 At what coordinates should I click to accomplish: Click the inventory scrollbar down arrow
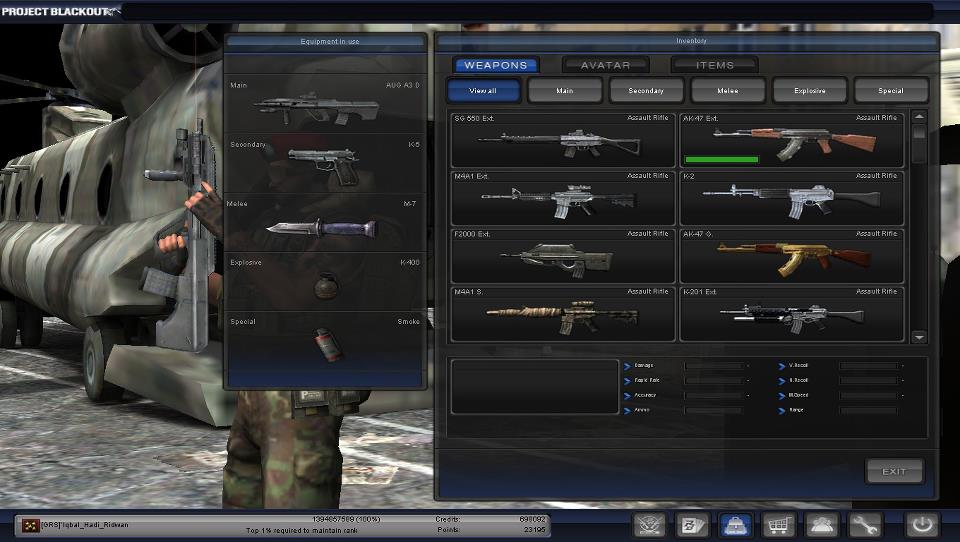pos(919,337)
